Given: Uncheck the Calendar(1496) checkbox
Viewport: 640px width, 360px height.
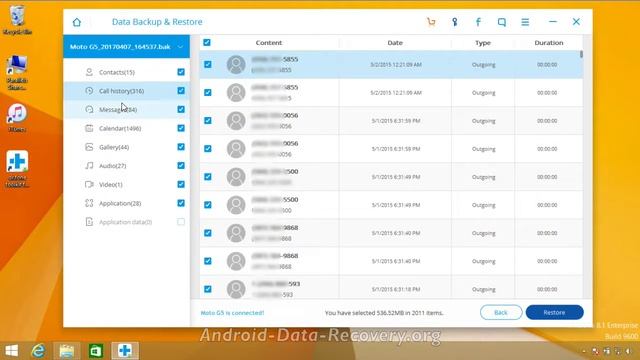Looking at the screenshot, I should point(181,128).
